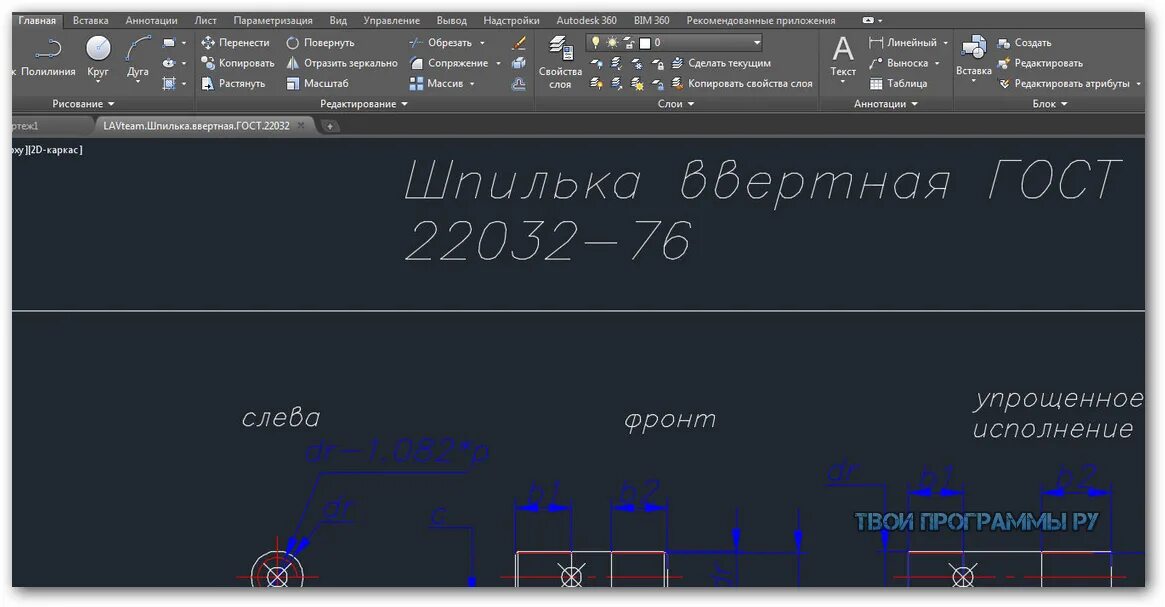
Task: Switch to the Аннотации ribbon tab
Action: [x=151, y=21]
